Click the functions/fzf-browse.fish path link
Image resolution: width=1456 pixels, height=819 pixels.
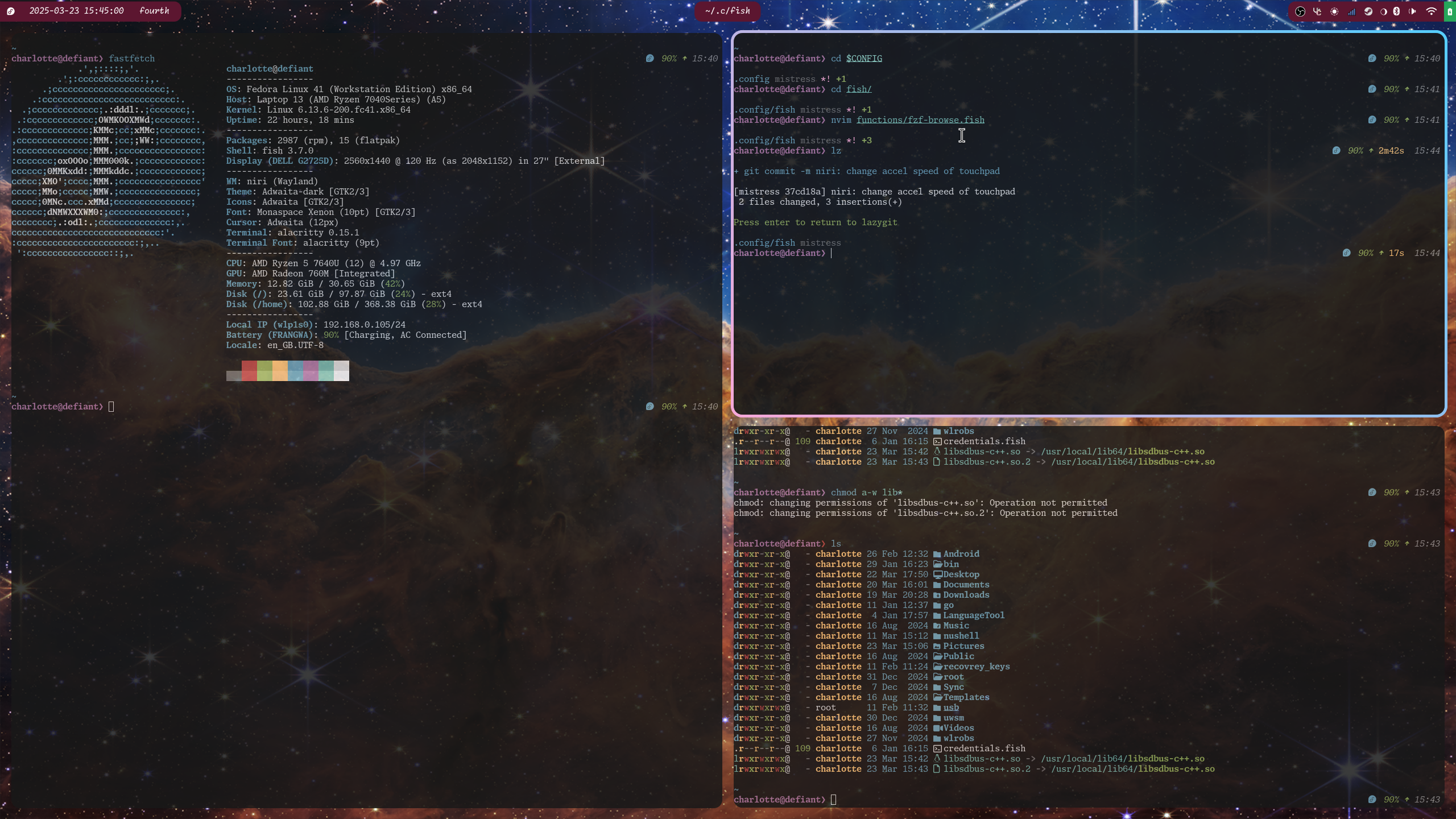pos(920,120)
